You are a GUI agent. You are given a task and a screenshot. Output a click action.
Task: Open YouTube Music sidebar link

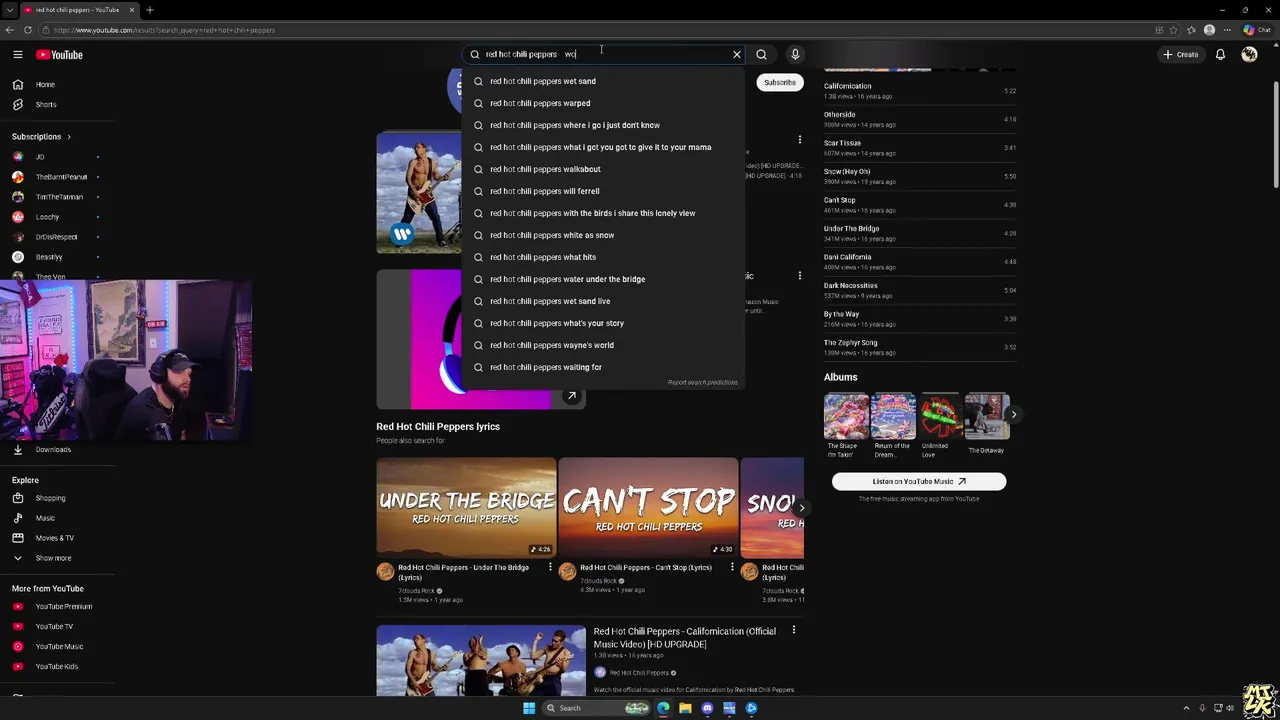(57, 646)
